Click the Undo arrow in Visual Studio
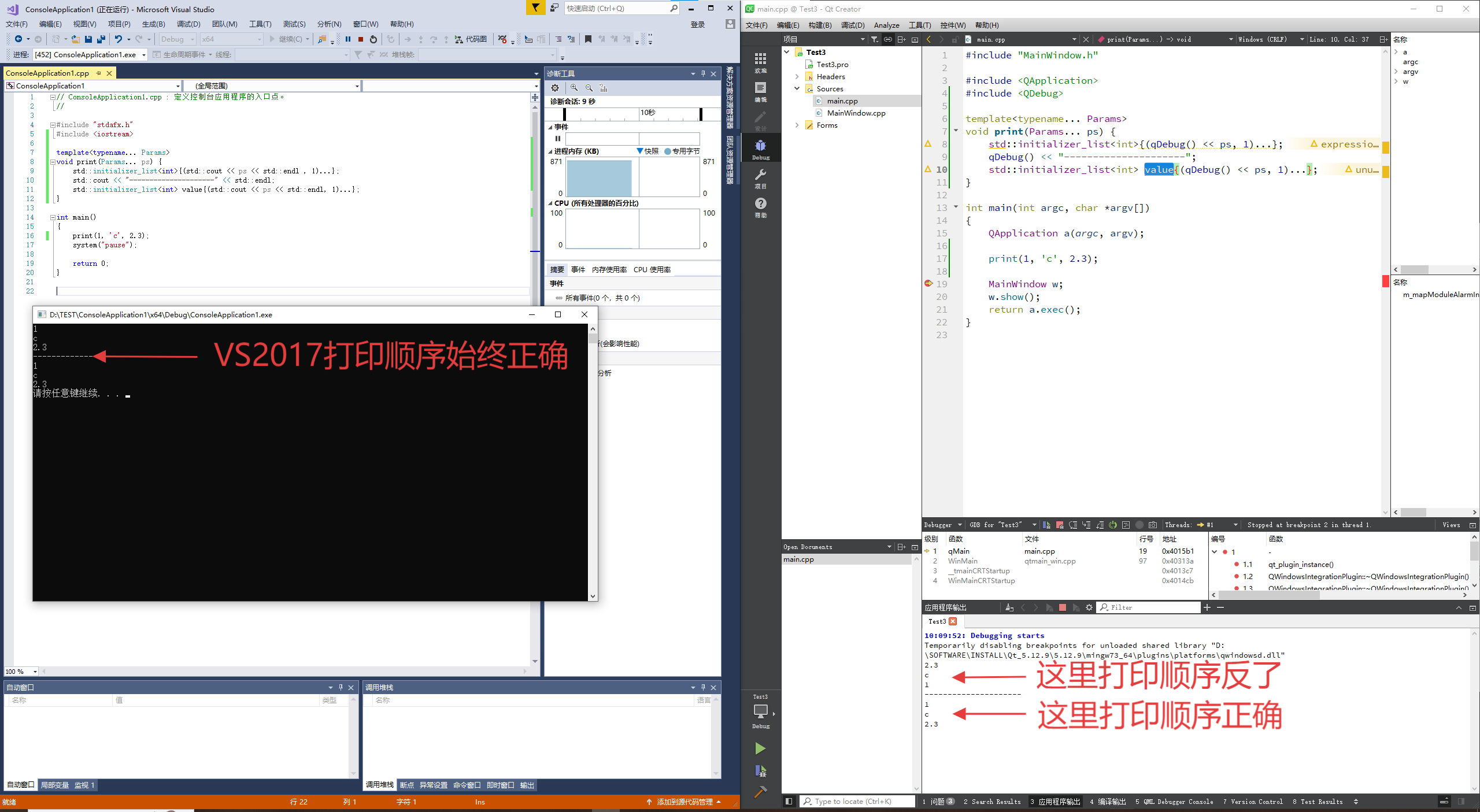Viewport: 1480px width, 812px height. click(x=118, y=39)
